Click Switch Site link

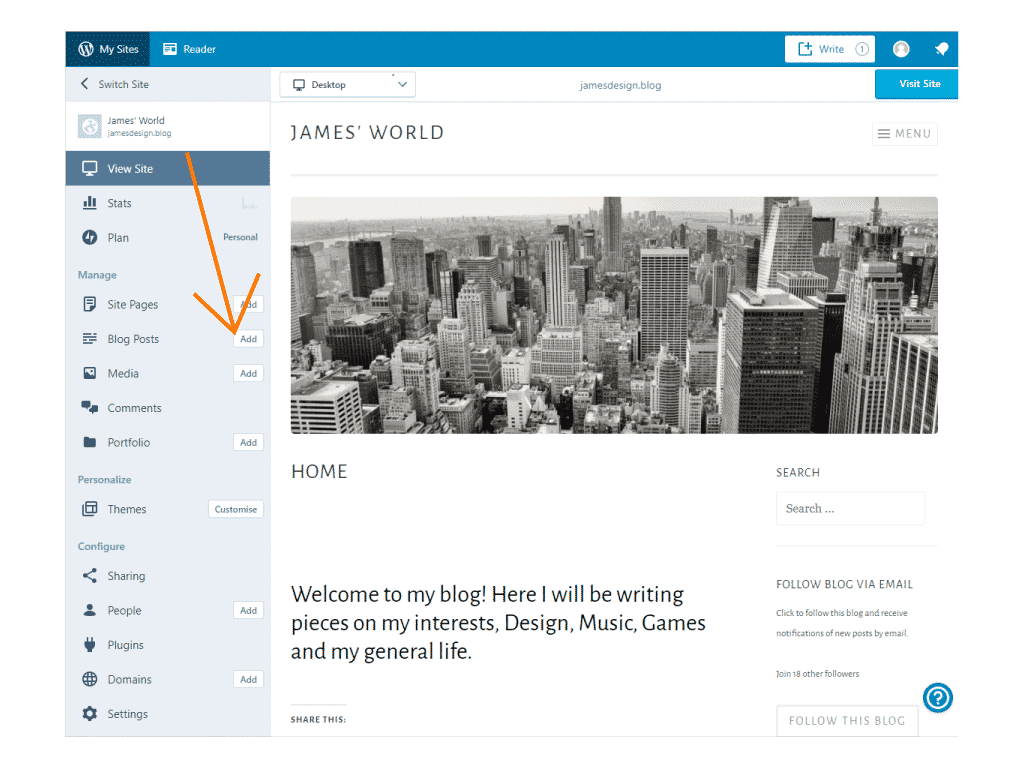click(123, 84)
